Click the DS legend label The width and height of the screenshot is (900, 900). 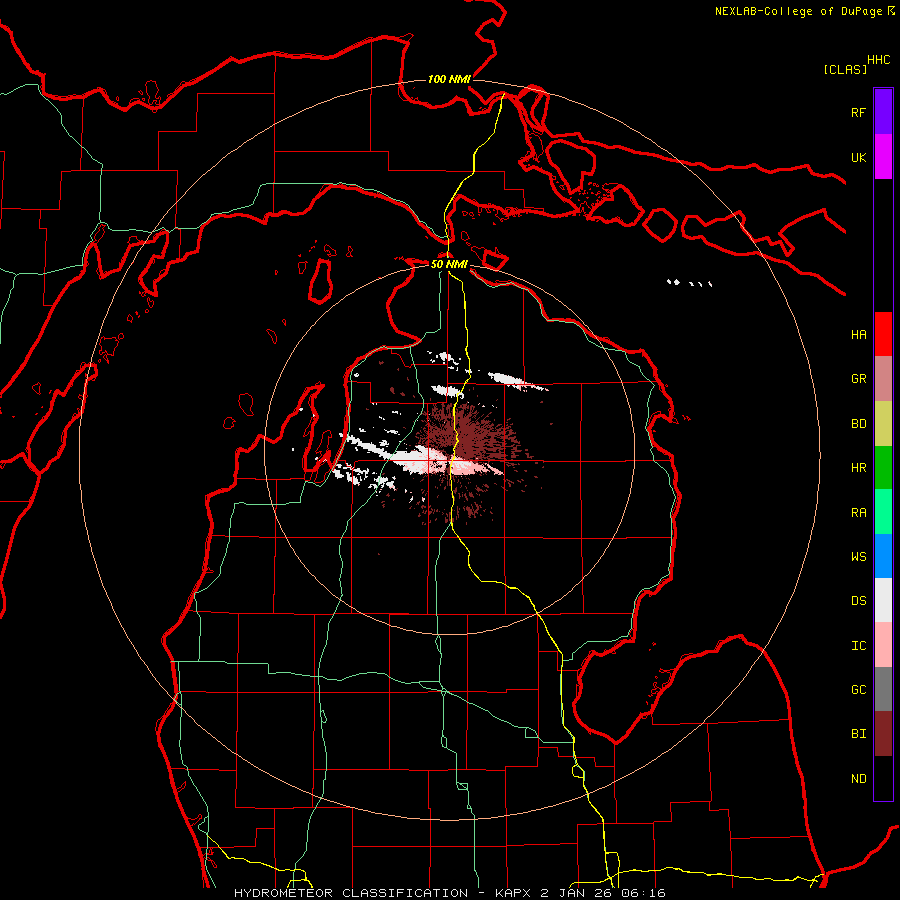(x=859, y=601)
